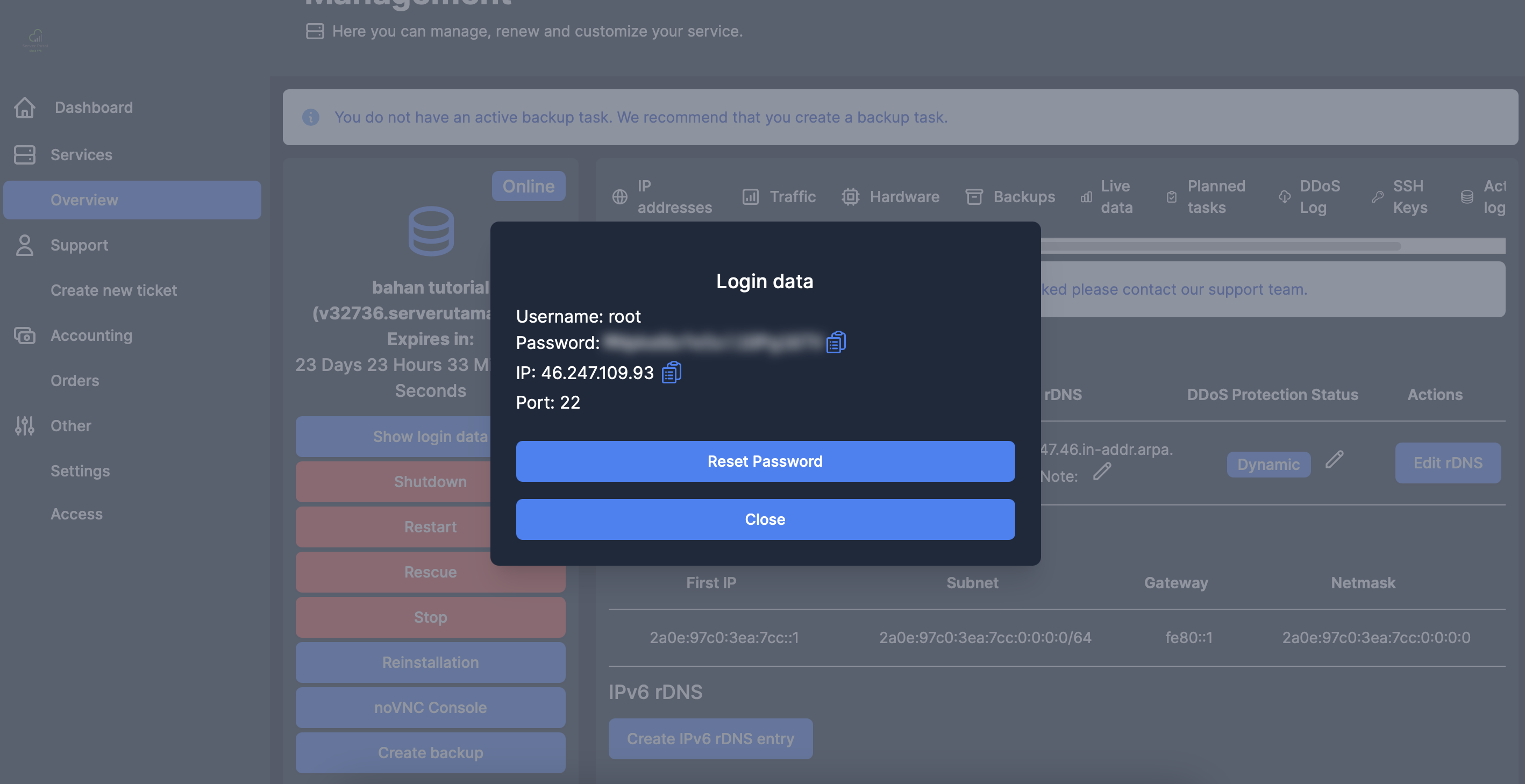The width and height of the screenshot is (1525, 784).
Task: Edit DDoS protection status pencil icon
Action: pos(1335,460)
